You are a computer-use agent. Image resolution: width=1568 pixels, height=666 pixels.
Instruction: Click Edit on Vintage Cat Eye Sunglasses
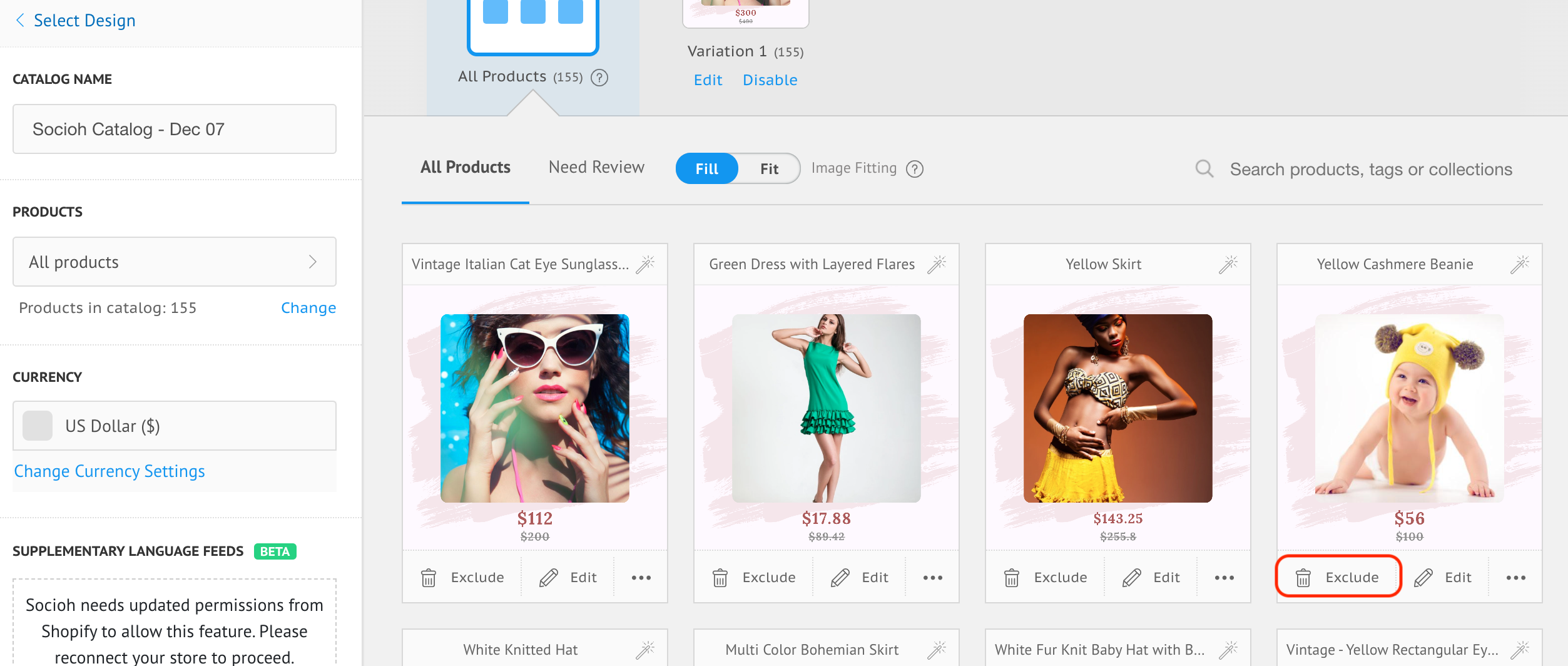[x=568, y=578]
